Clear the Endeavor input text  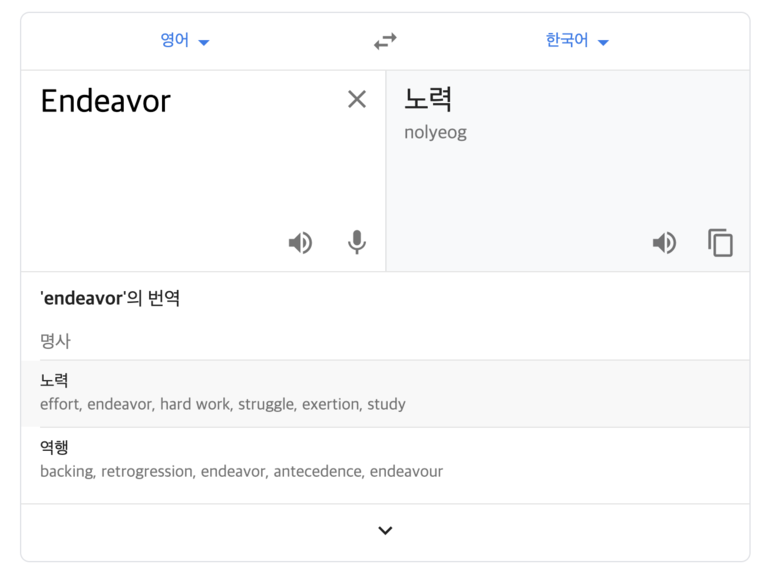point(357,99)
